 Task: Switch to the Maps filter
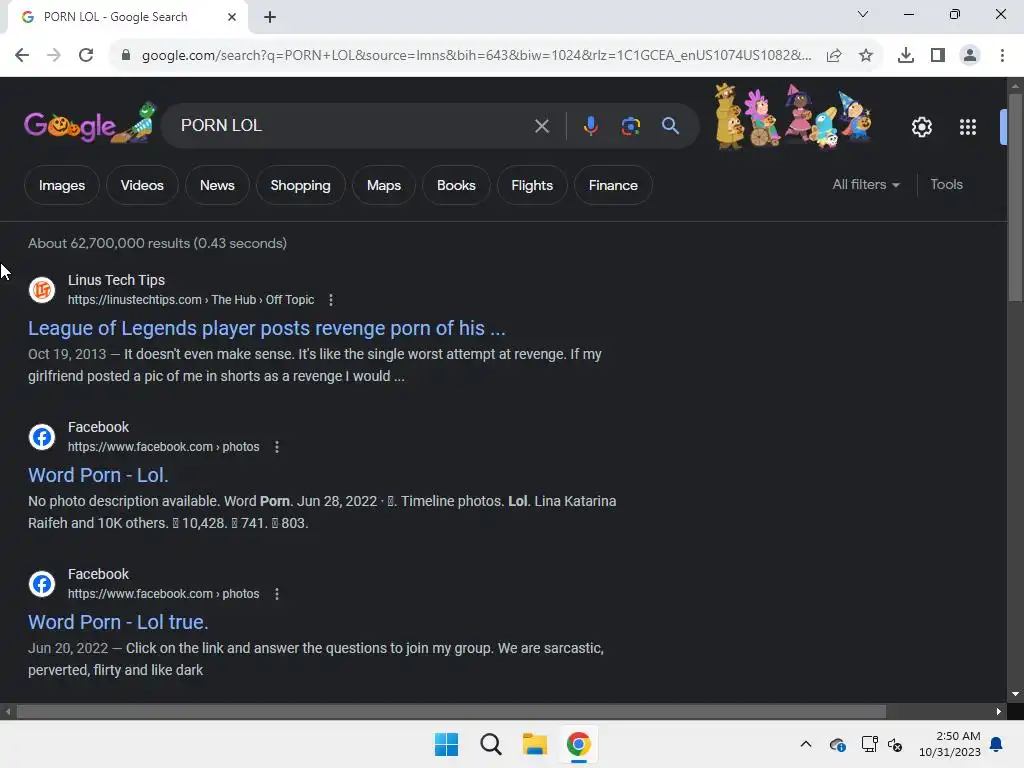coord(383,185)
